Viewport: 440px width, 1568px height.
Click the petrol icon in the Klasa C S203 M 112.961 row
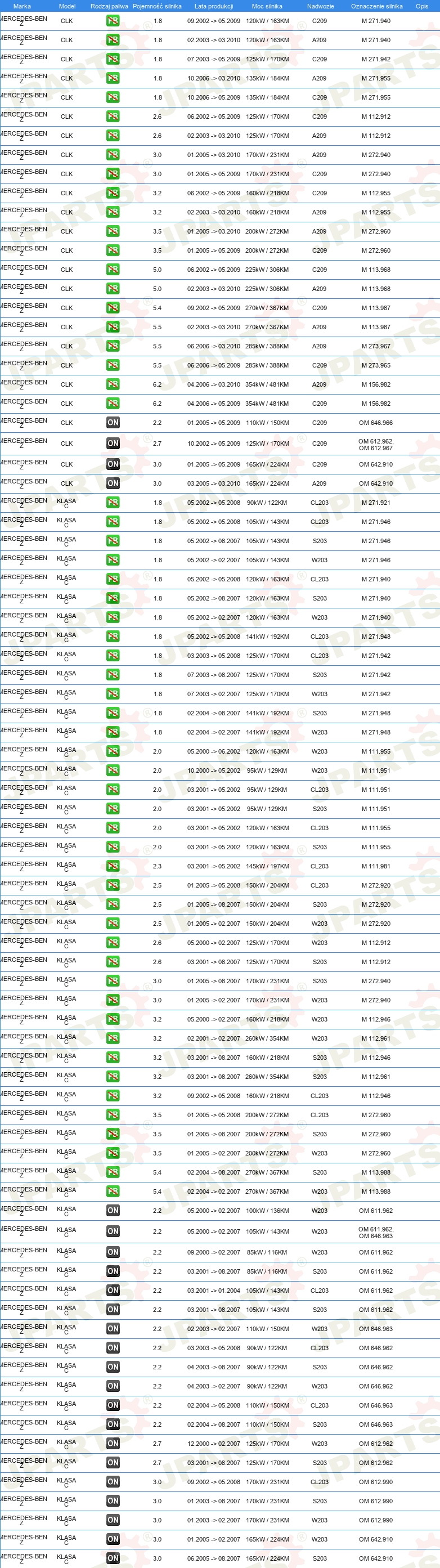pyautogui.click(x=113, y=1077)
